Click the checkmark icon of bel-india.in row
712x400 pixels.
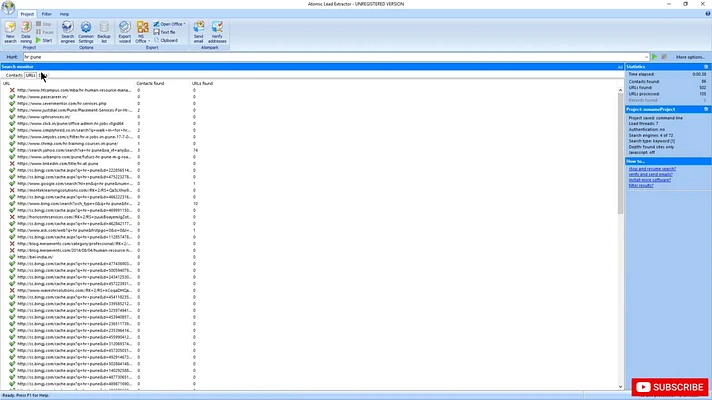[12, 257]
